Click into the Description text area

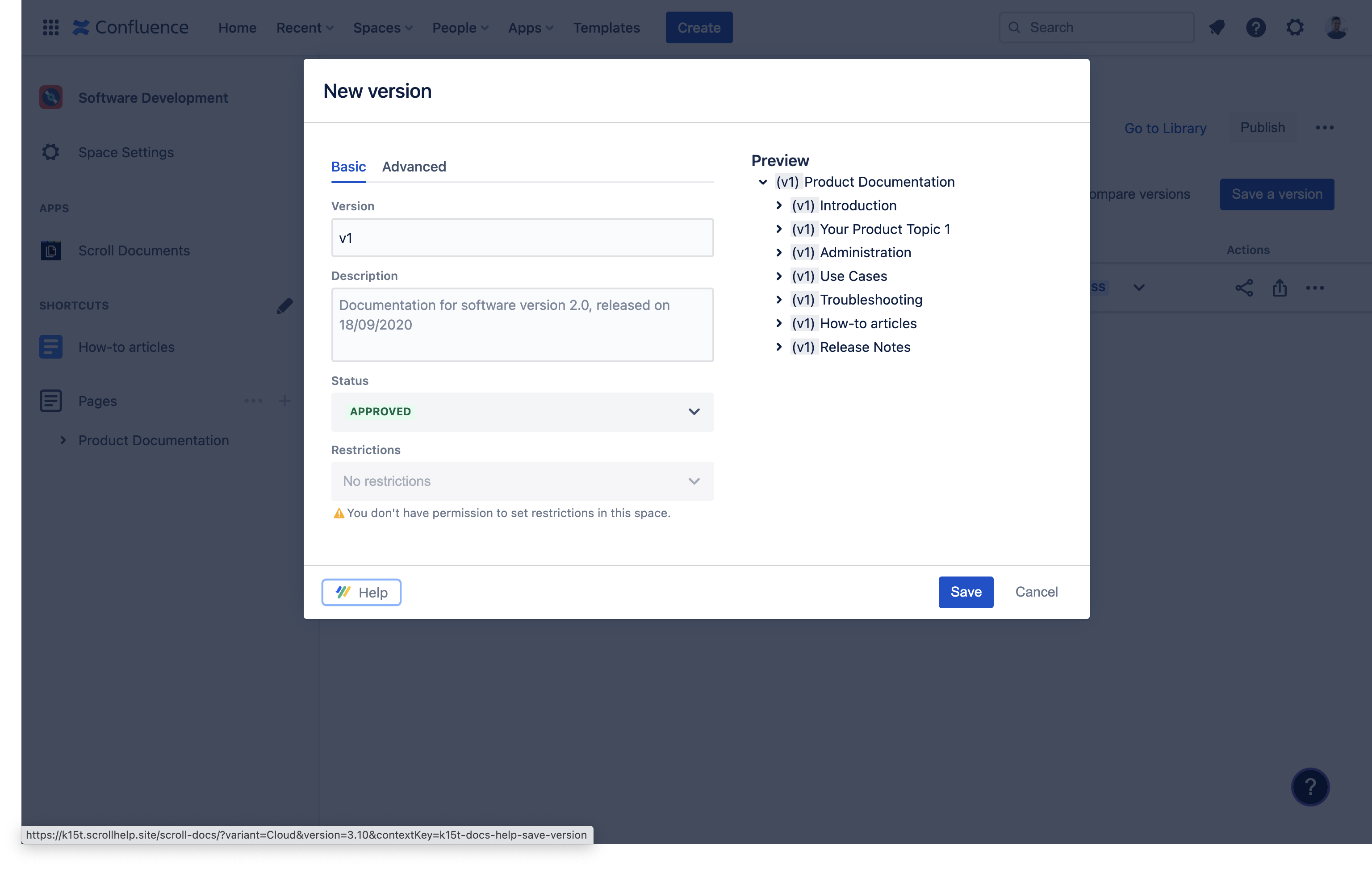522,325
